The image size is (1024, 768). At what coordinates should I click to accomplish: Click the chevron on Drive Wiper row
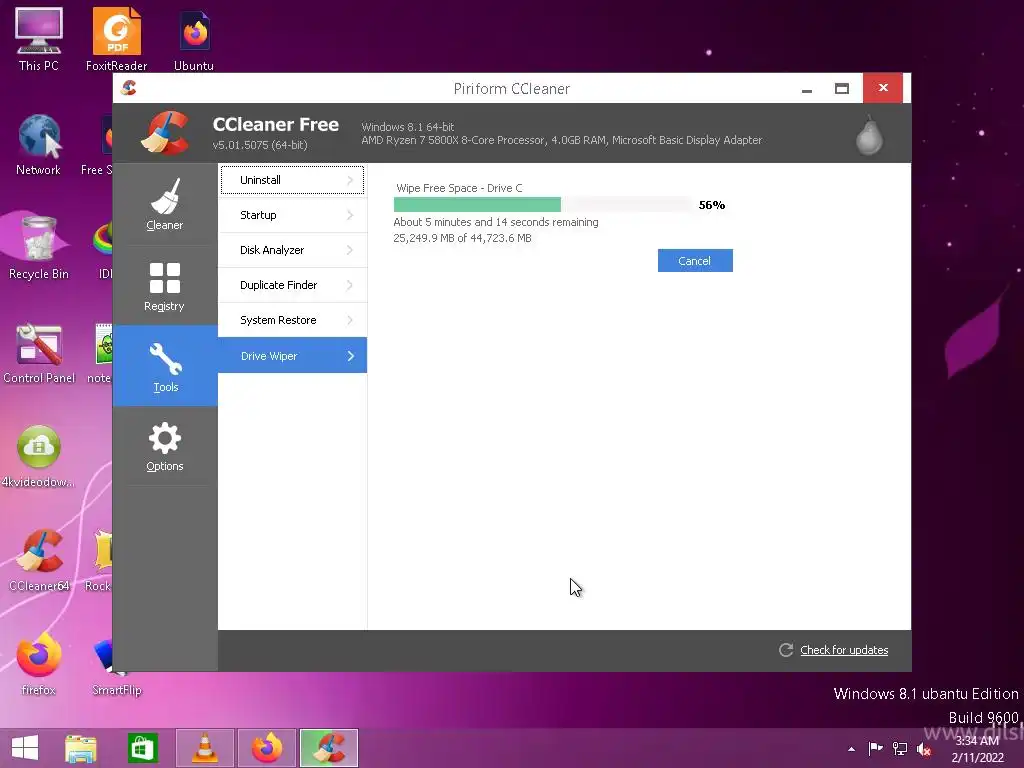pyautogui.click(x=351, y=356)
